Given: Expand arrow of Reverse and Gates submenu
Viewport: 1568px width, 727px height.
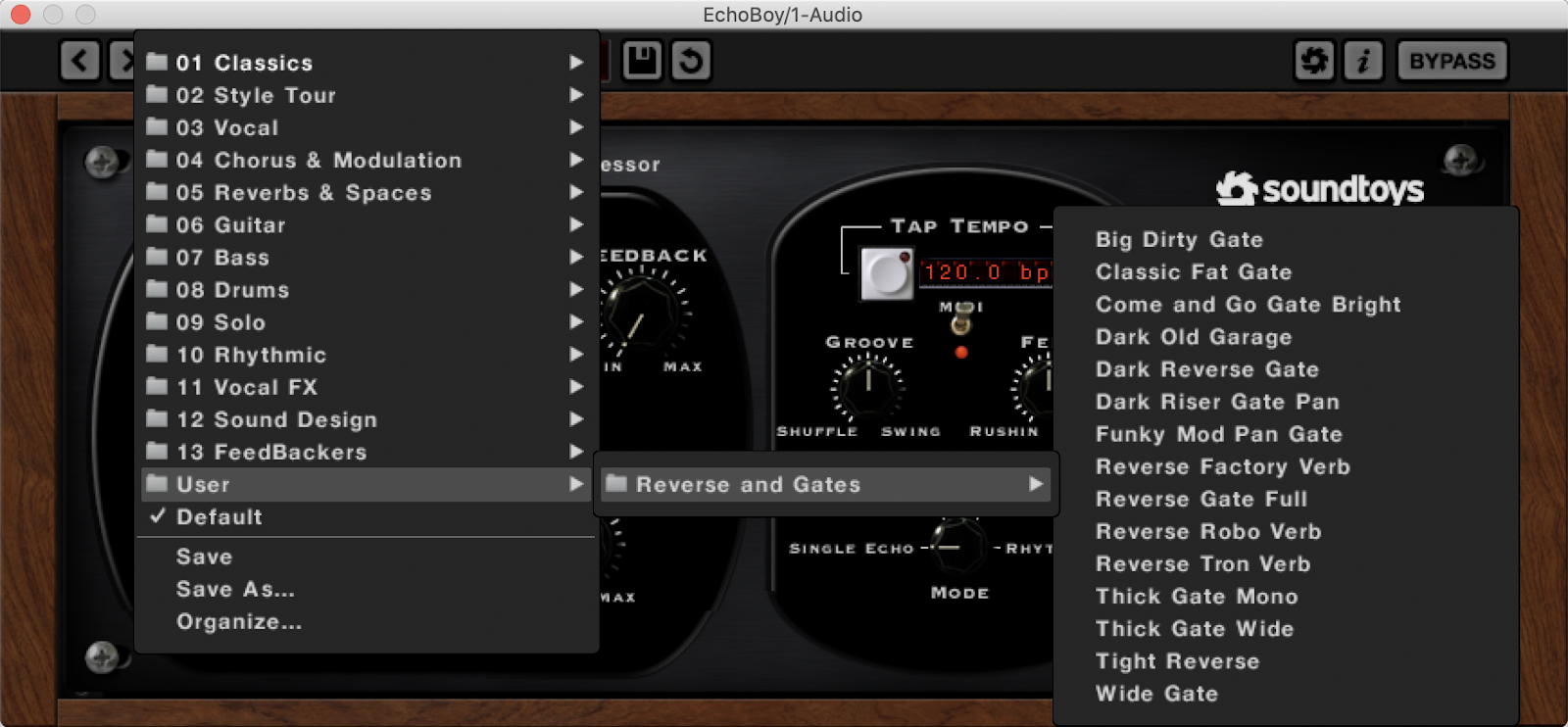Looking at the screenshot, I should pyautogui.click(x=1036, y=483).
